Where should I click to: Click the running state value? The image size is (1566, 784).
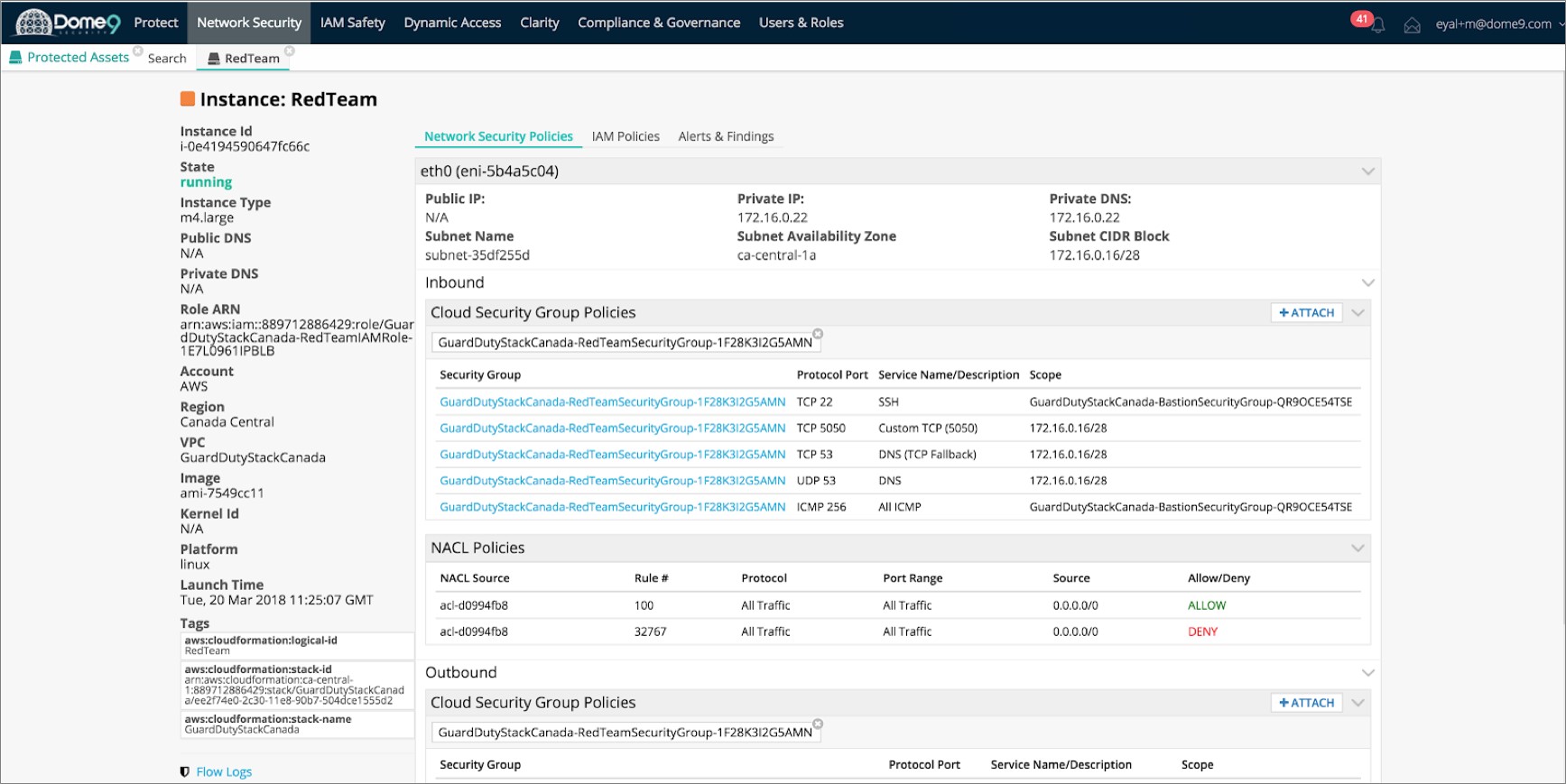pos(206,182)
